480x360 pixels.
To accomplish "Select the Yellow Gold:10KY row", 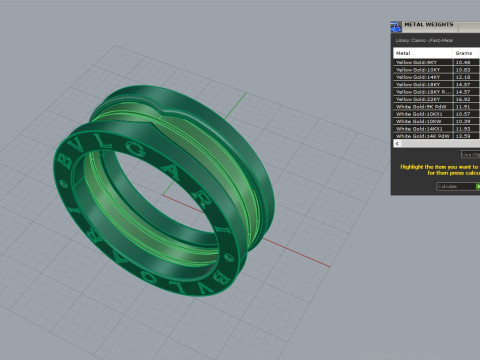I will pyautogui.click(x=437, y=70).
